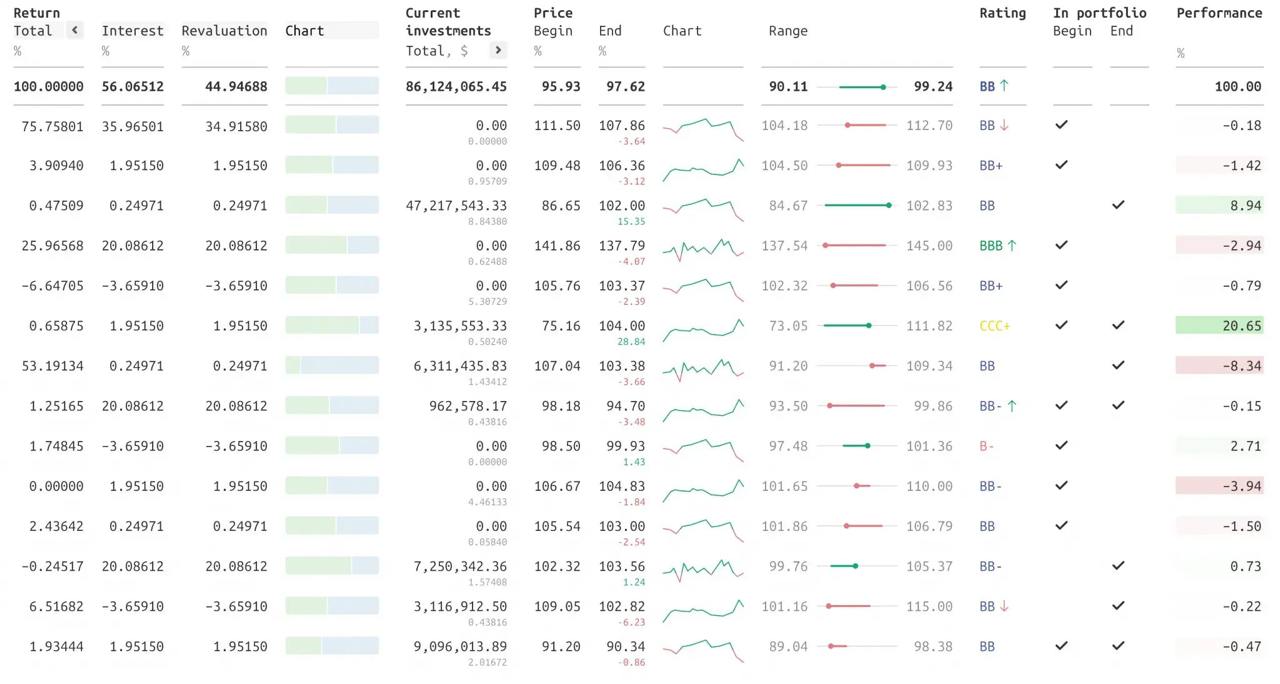Screen dimensions: 1280x684
Task: Collapse the Return Total column chevron
Action: [x=75, y=30]
